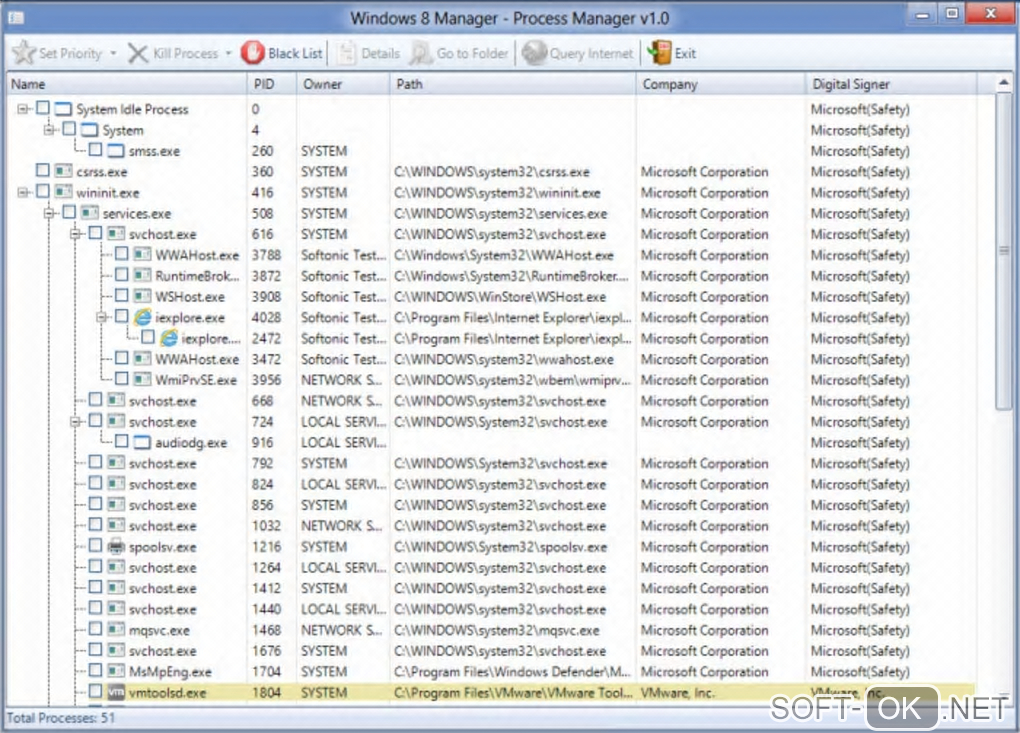Click the Go to Folder label
The height and width of the screenshot is (733, 1020).
point(472,53)
